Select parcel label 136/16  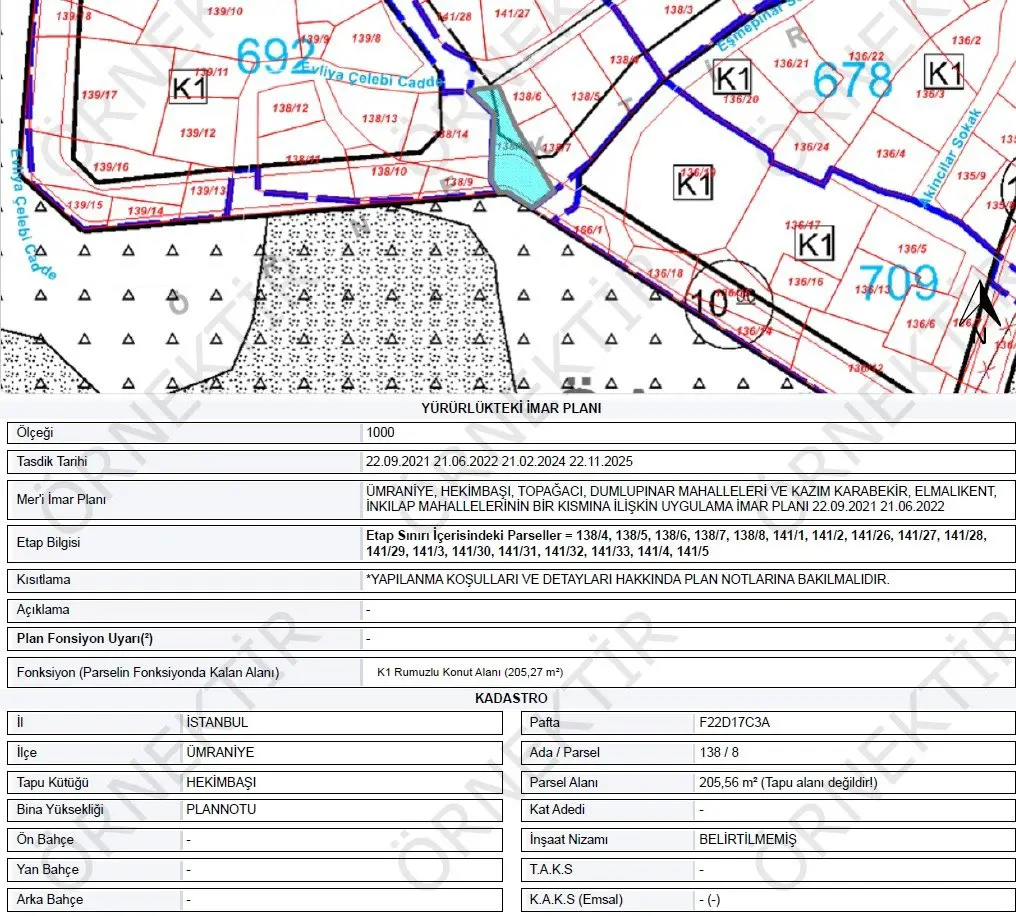pyautogui.click(x=805, y=281)
